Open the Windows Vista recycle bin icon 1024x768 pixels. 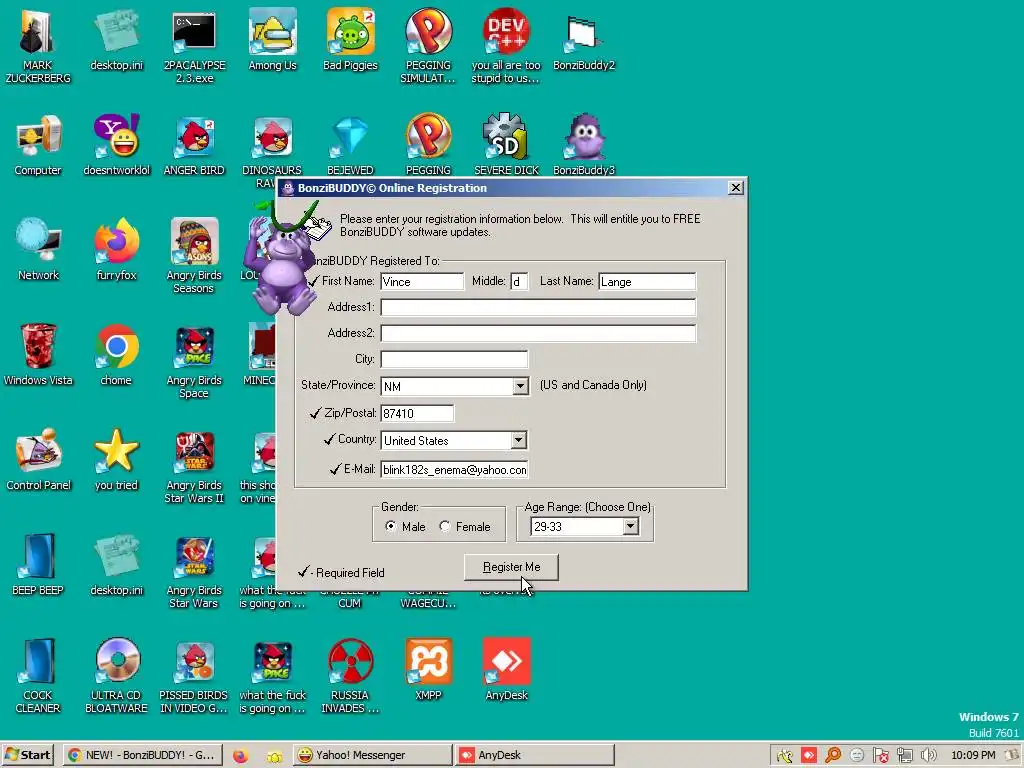[38, 354]
